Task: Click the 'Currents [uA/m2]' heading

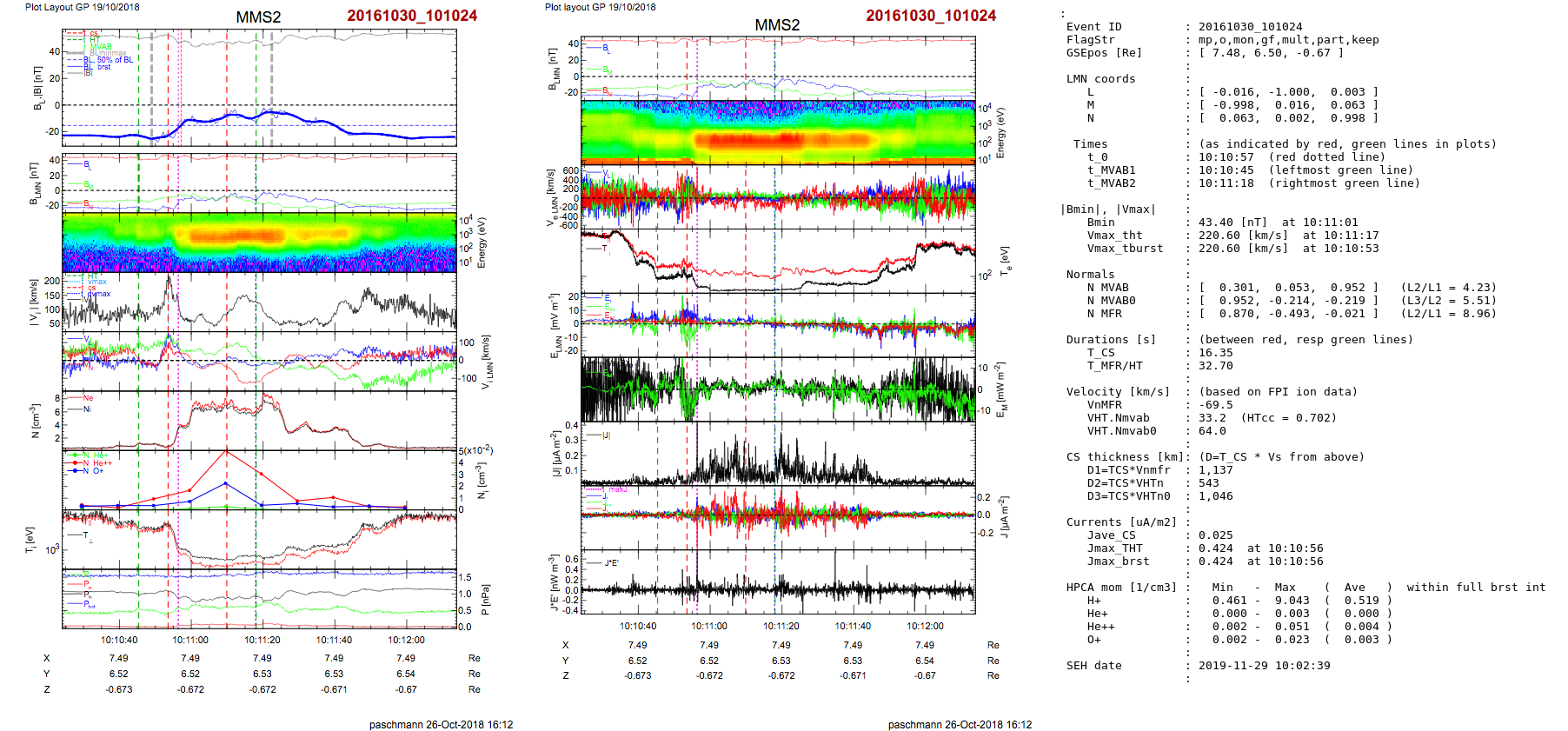Action: pos(1121,522)
